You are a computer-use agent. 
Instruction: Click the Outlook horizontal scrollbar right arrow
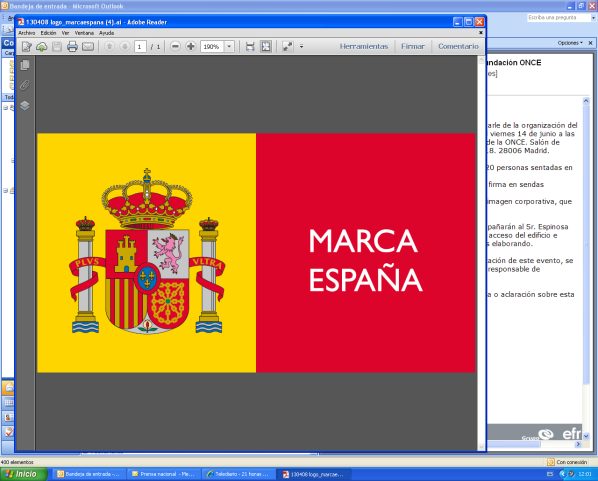tap(578, 444)
